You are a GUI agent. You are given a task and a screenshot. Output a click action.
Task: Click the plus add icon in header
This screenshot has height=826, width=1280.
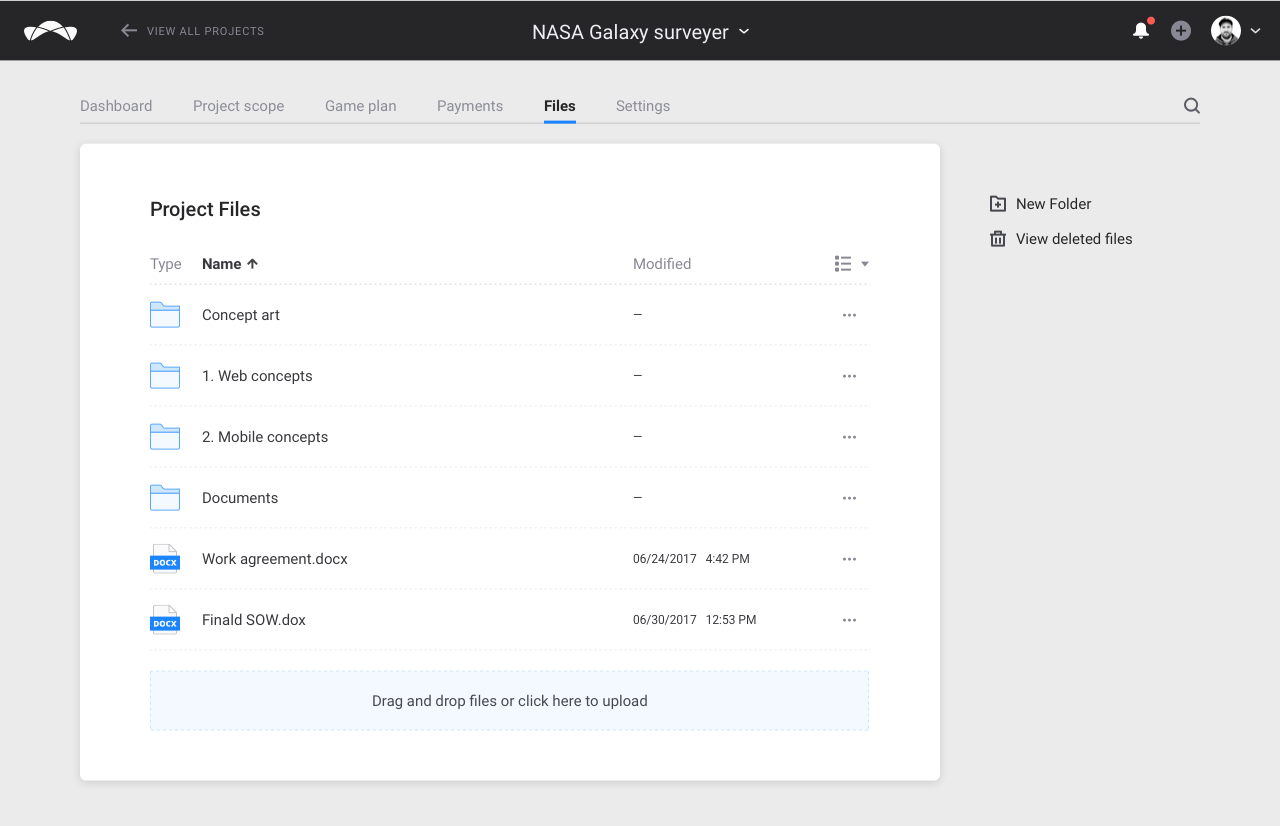pos(1181,31)
